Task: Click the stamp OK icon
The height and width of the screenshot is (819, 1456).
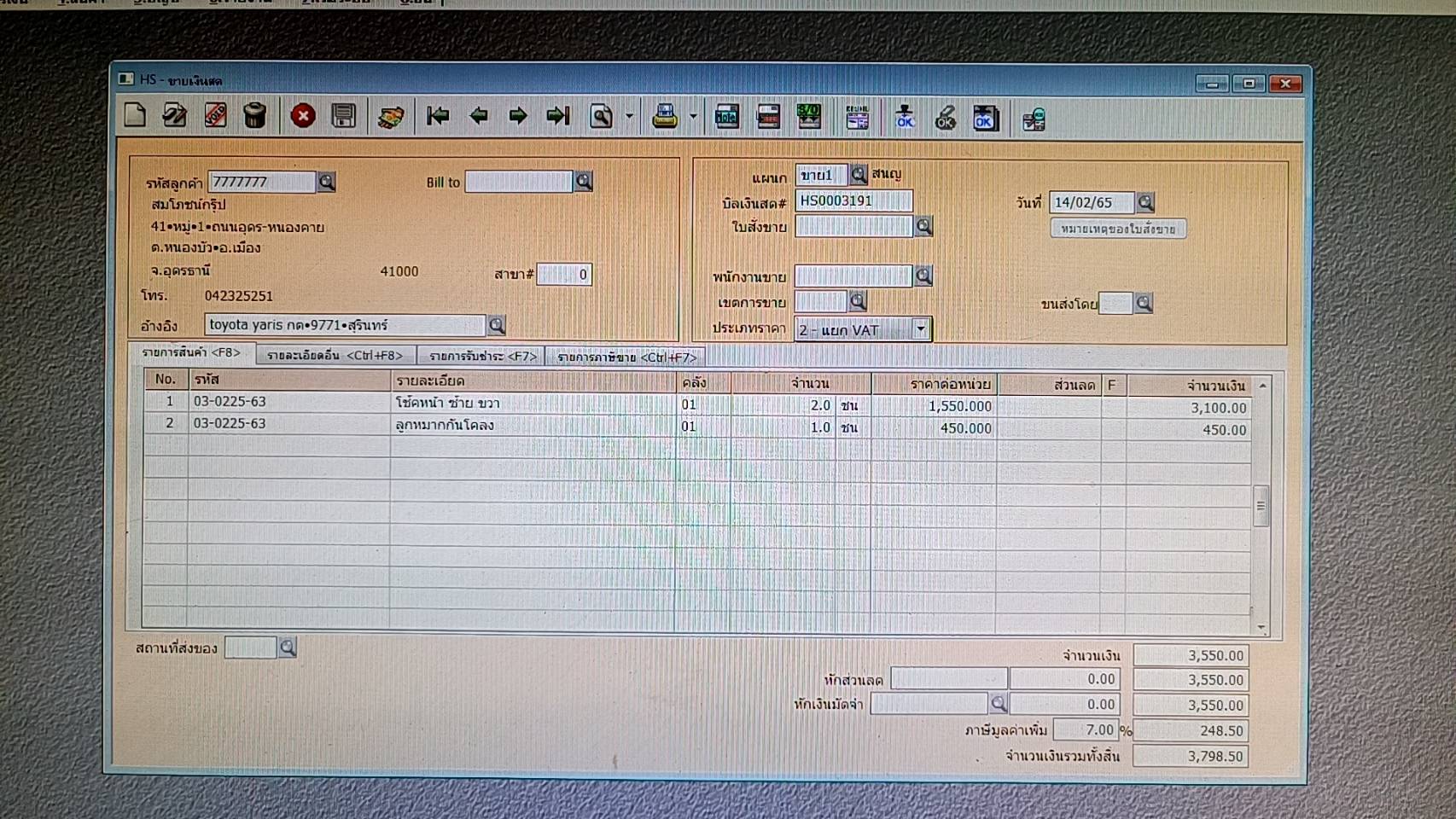Action: point(905,118)
